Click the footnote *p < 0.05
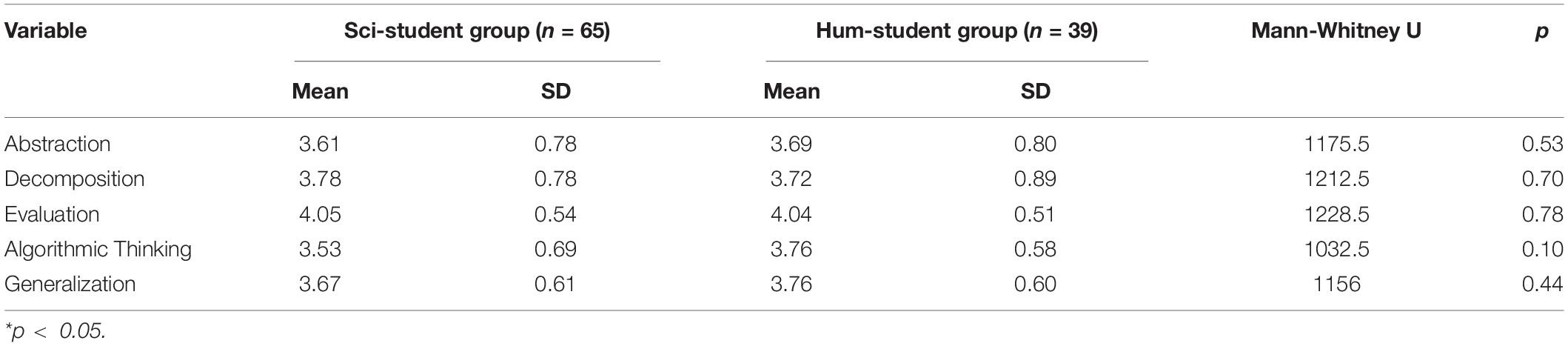The image size is (1568, 346). 55,331
